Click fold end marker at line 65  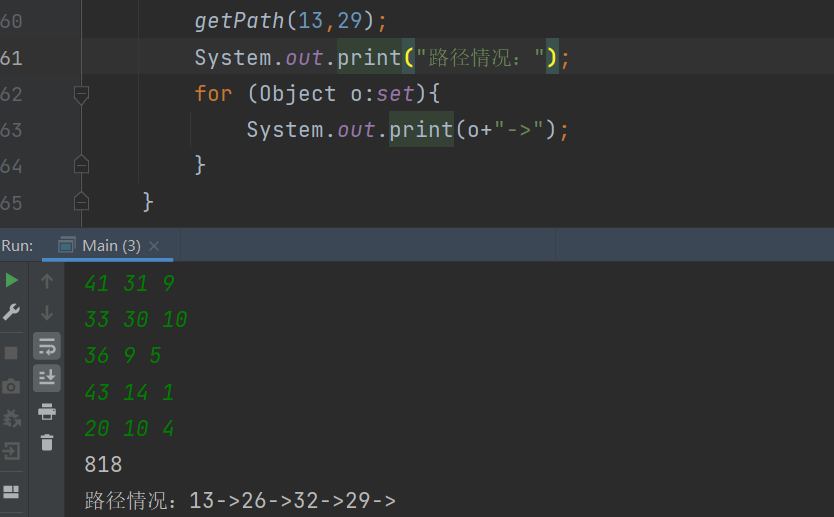point(81,201)
